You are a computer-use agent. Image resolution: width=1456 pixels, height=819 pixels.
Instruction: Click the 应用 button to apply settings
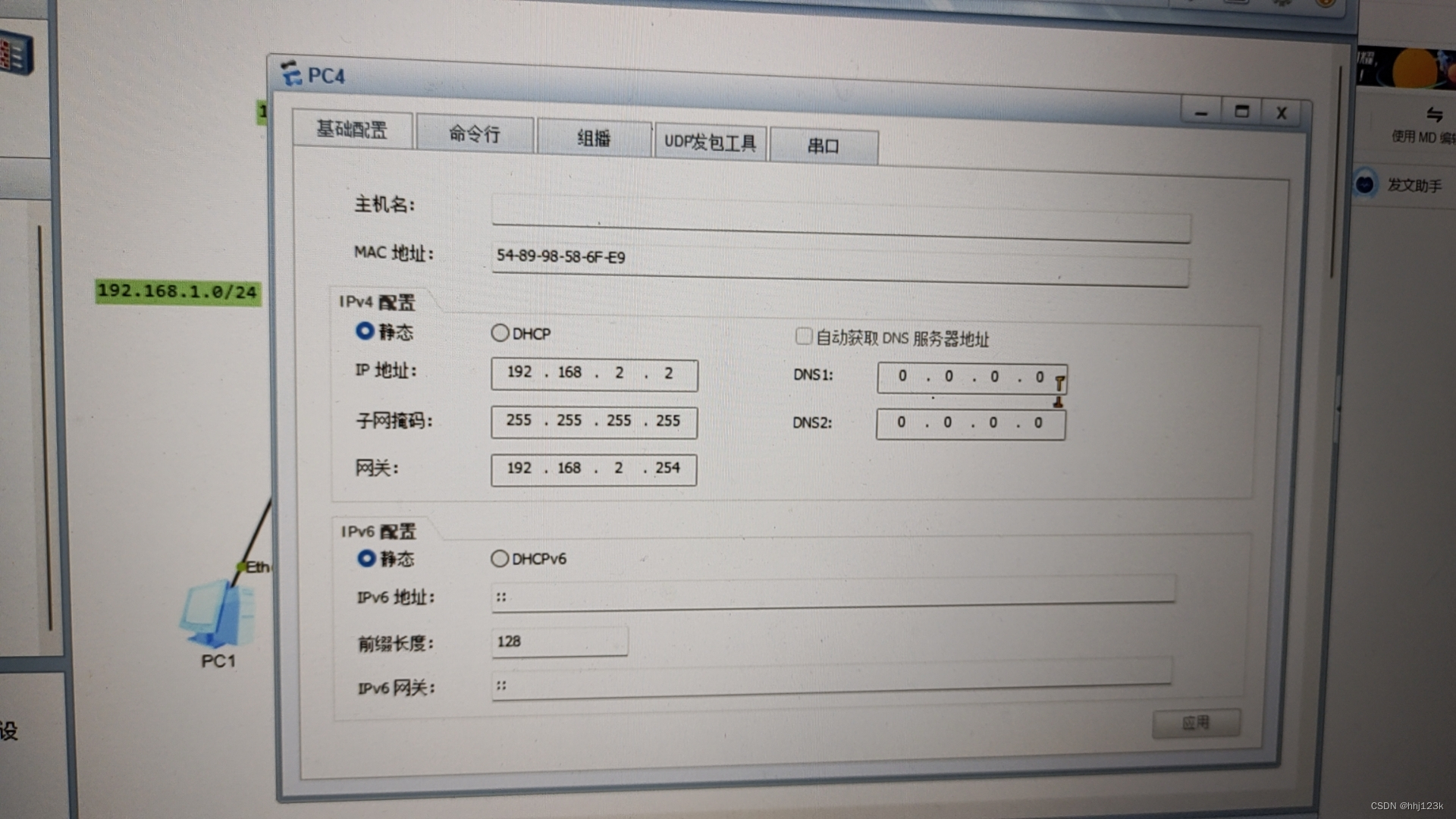click(1196, 723)
